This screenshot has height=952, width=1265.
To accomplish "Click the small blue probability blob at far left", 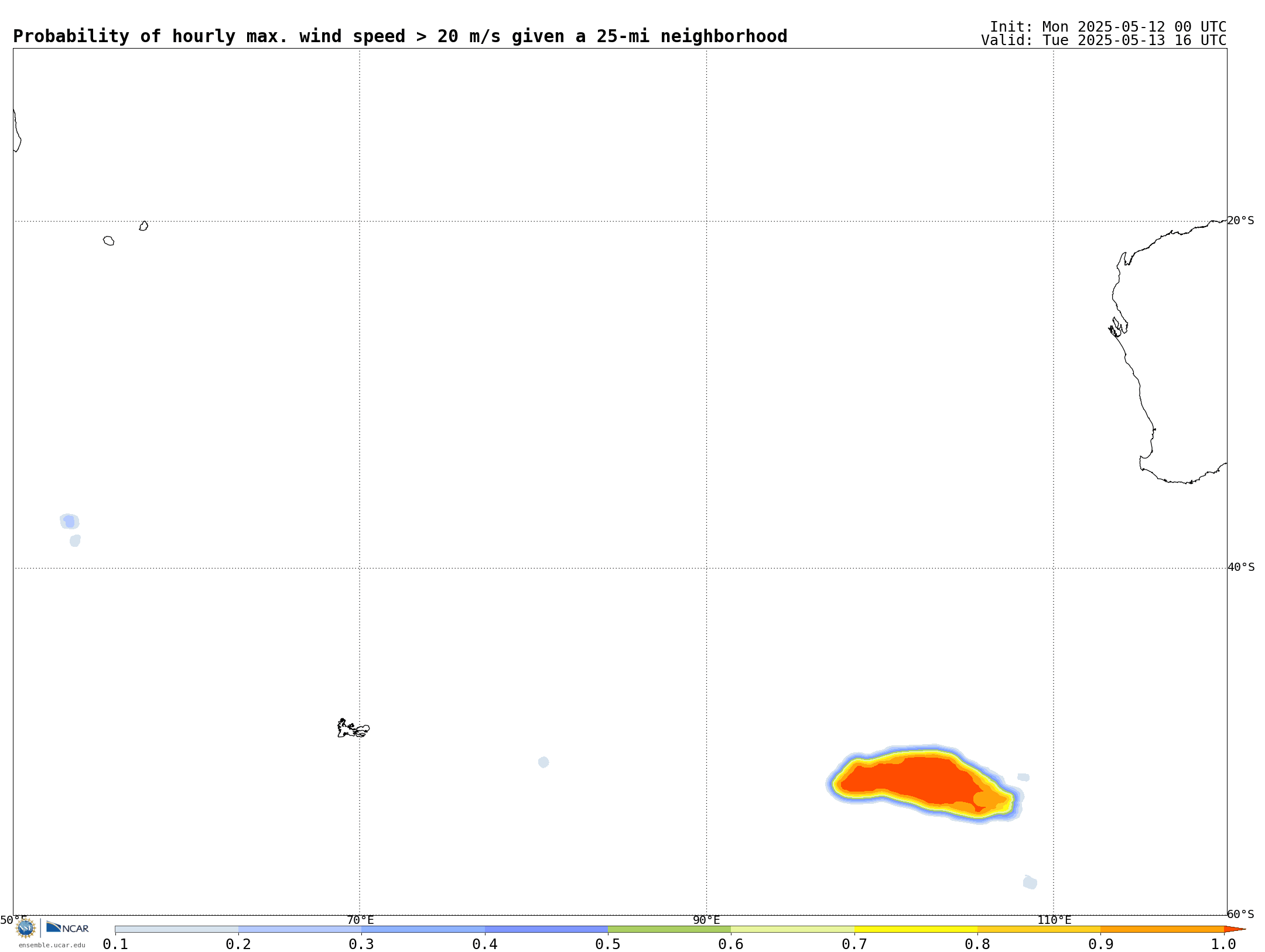I will point(70,521).
